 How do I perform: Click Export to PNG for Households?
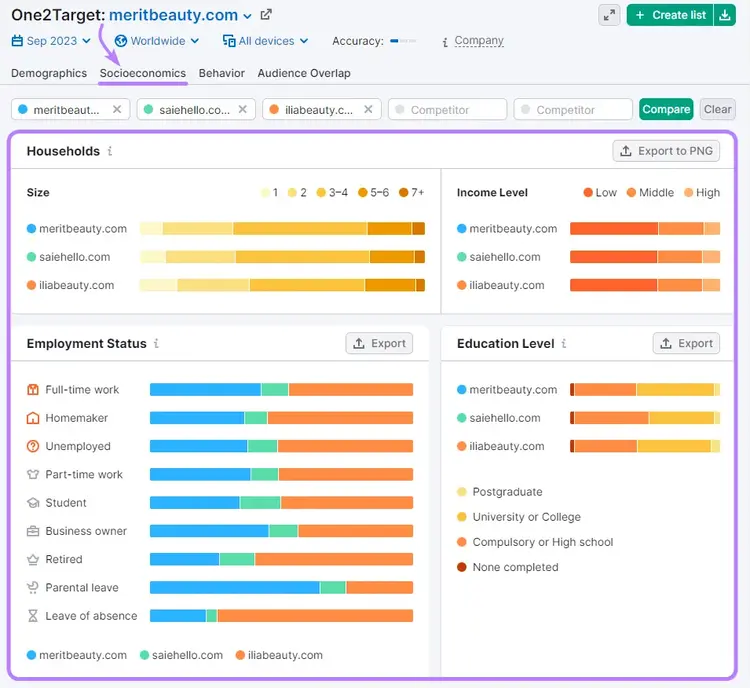666,151
